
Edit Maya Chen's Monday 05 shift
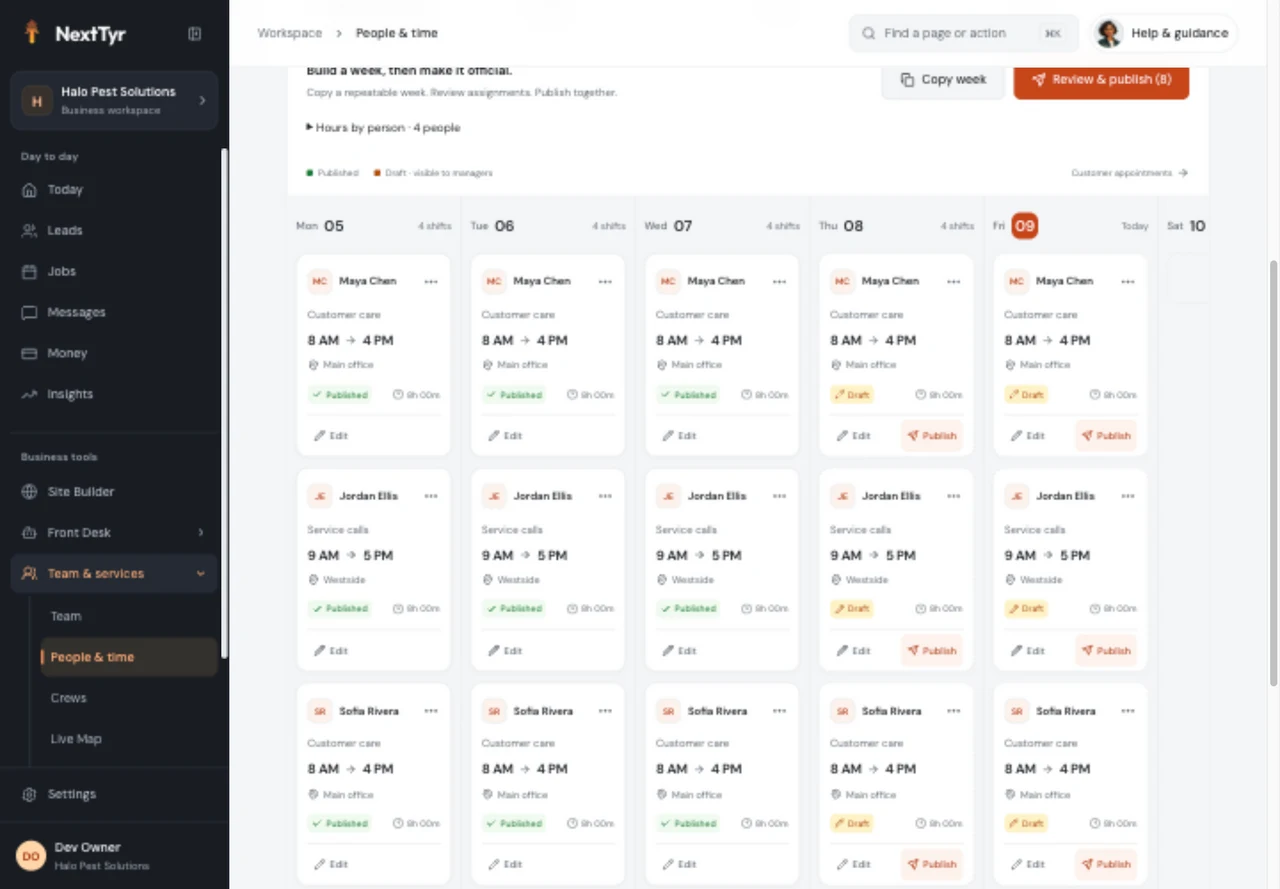click(x=331, y=436)
